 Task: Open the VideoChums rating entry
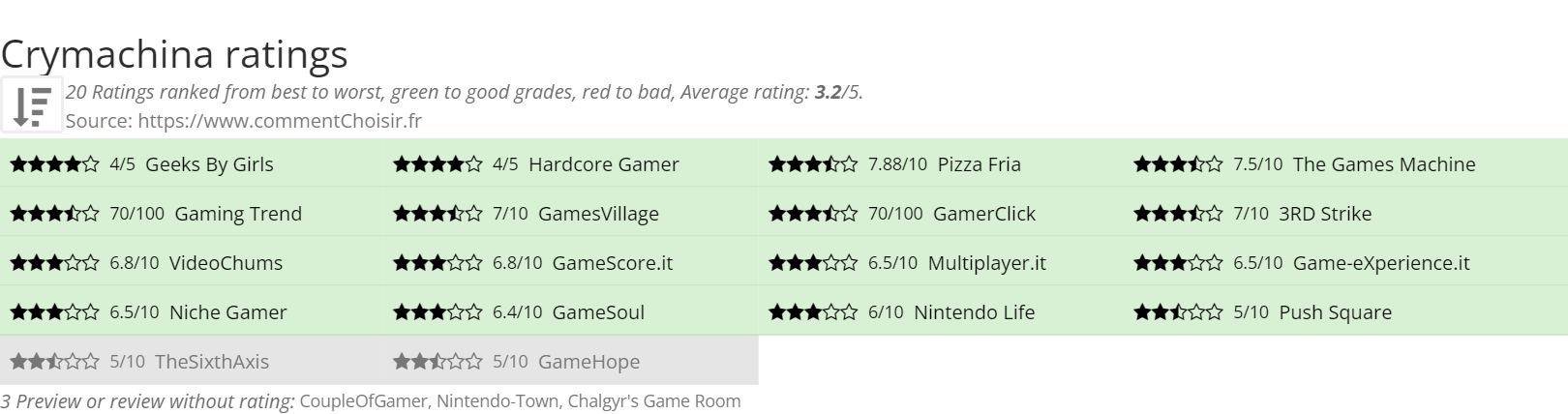click(226, 263)
